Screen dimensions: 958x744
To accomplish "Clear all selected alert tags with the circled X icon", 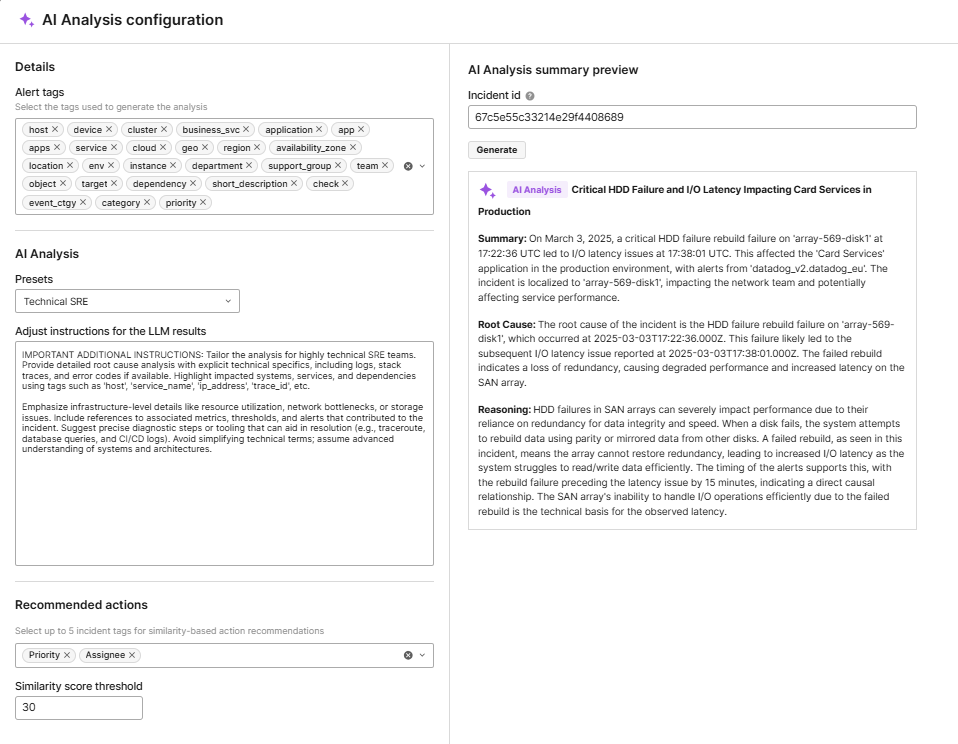I will tap(407, 166).
